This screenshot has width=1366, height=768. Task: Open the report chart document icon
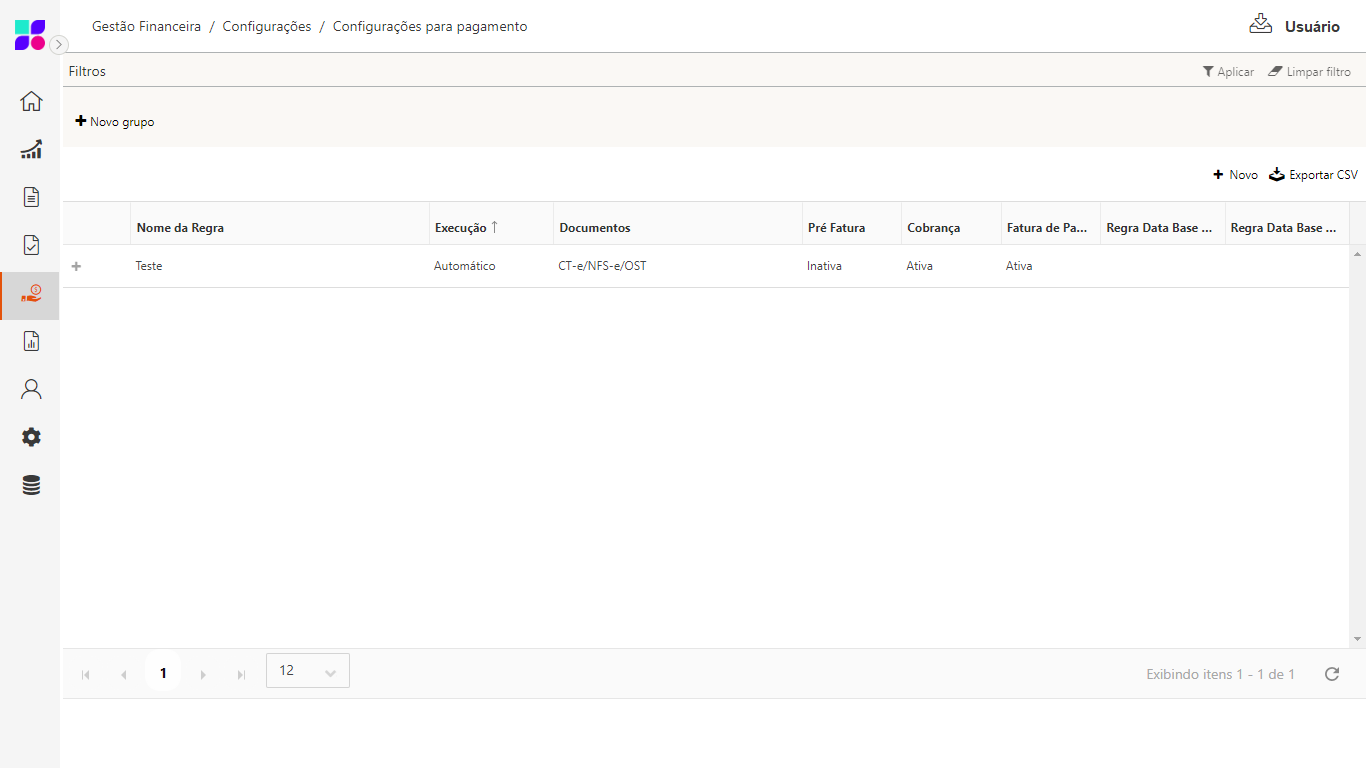[31, 342]
